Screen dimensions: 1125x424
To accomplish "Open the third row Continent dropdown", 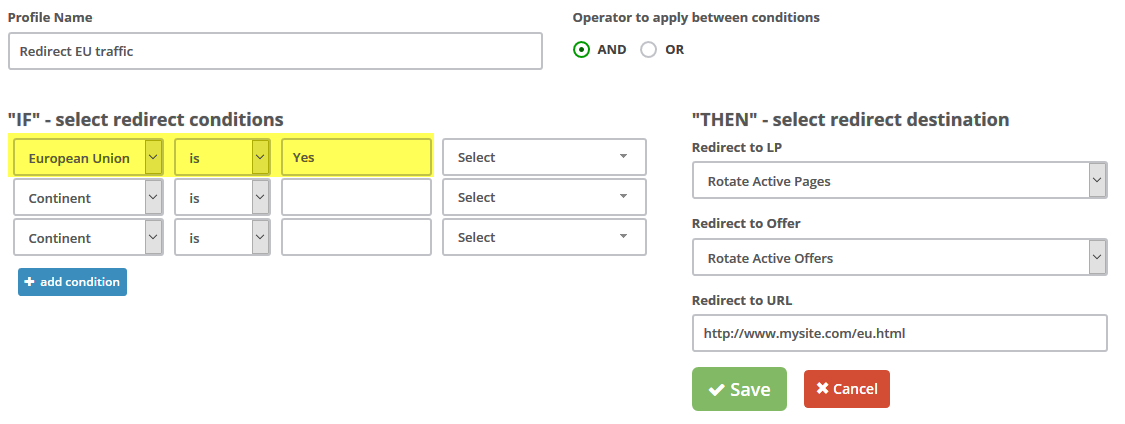I will pos(88,238).
